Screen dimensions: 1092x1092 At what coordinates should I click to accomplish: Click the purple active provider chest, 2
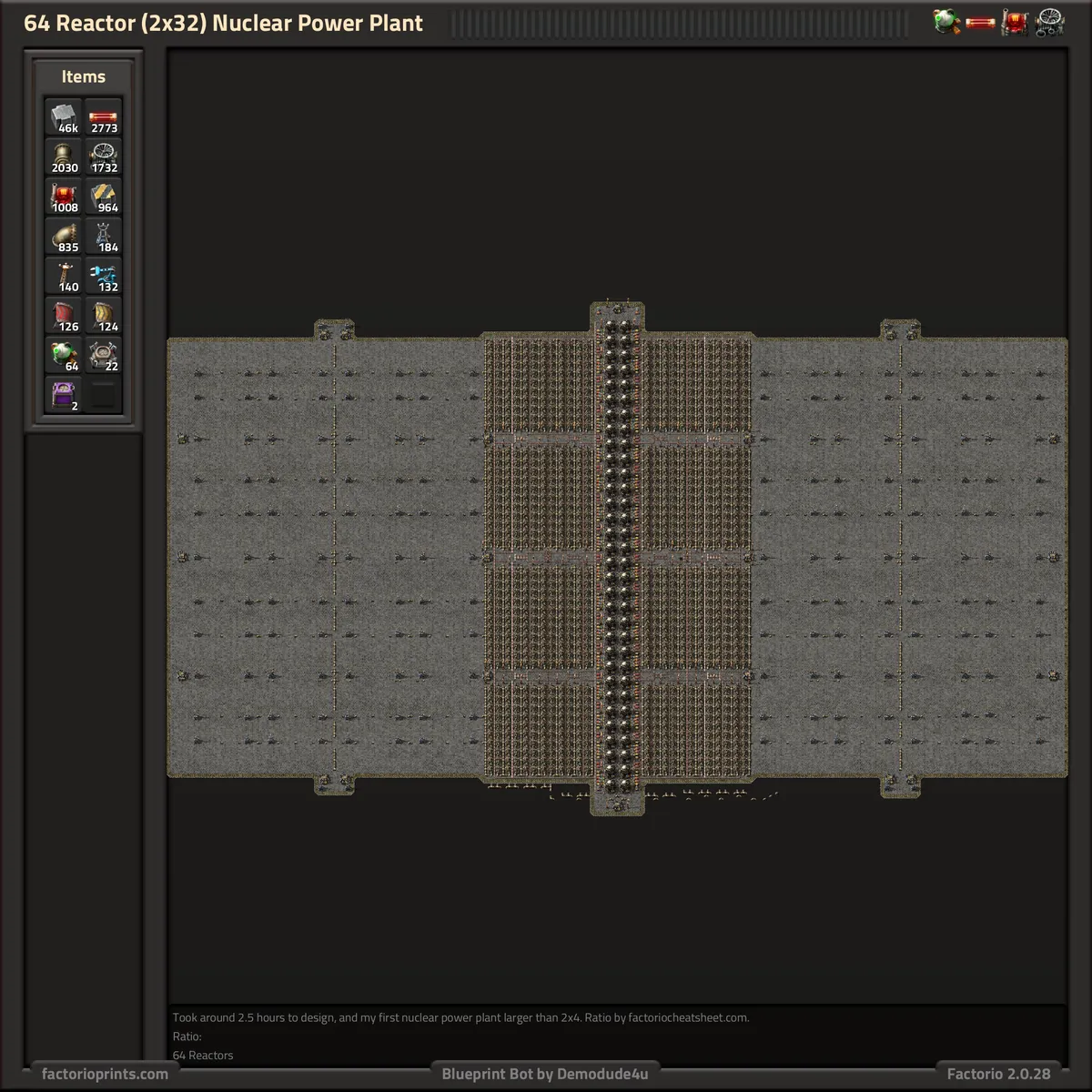click(x=64, y=396)
